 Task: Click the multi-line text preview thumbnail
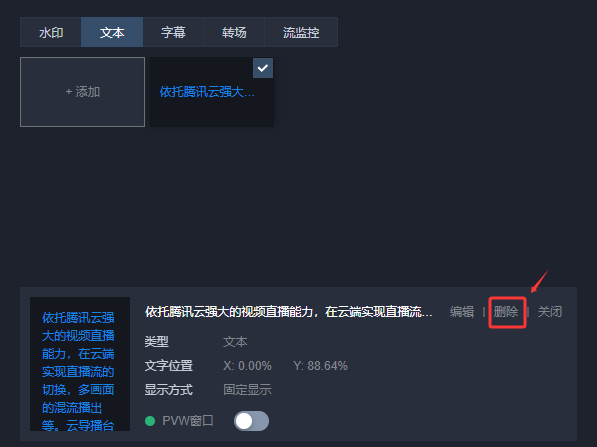(x=80, y=364)
